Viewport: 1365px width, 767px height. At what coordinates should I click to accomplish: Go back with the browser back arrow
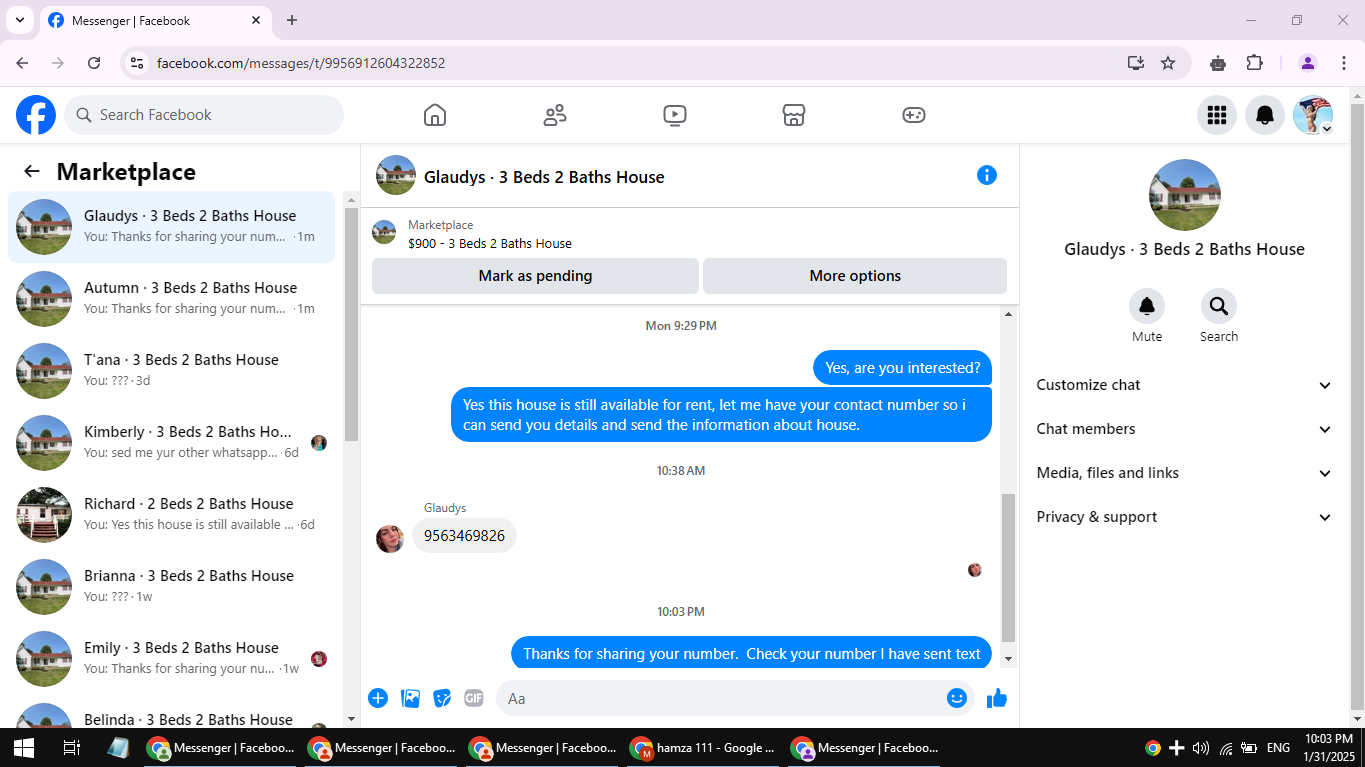pos(22,63)
